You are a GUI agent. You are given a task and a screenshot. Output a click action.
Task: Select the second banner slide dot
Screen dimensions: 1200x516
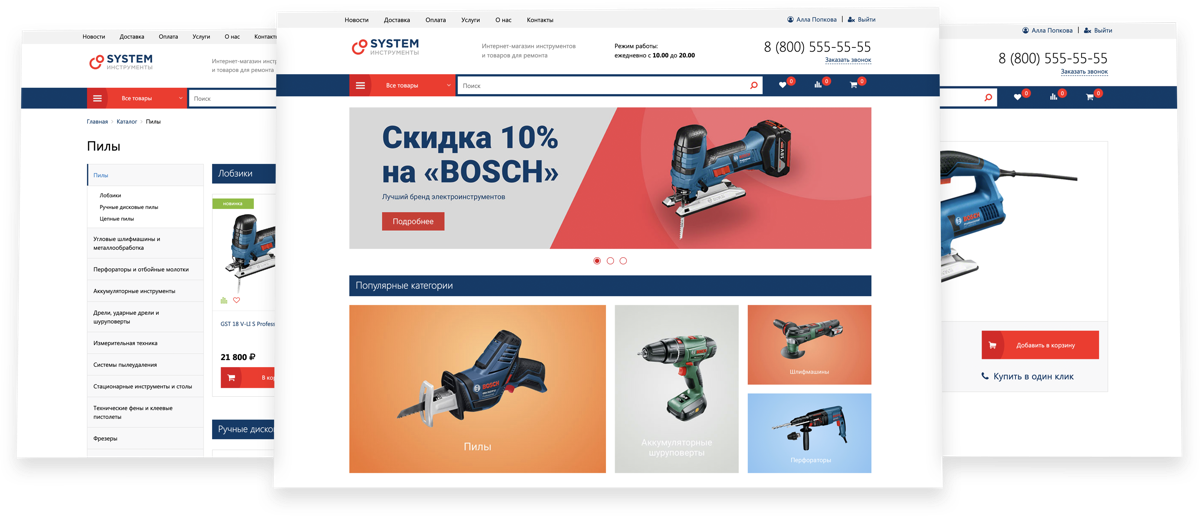(610, 261)
